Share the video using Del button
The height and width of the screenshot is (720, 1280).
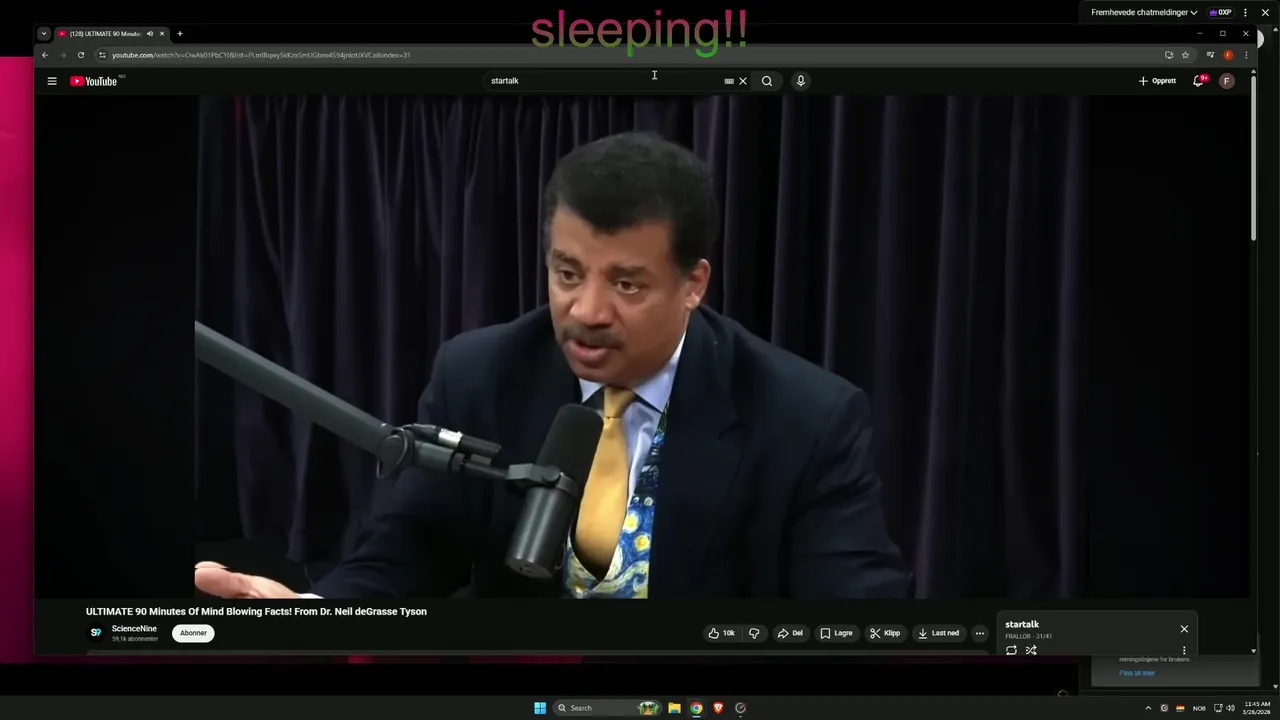pos(790,633)
